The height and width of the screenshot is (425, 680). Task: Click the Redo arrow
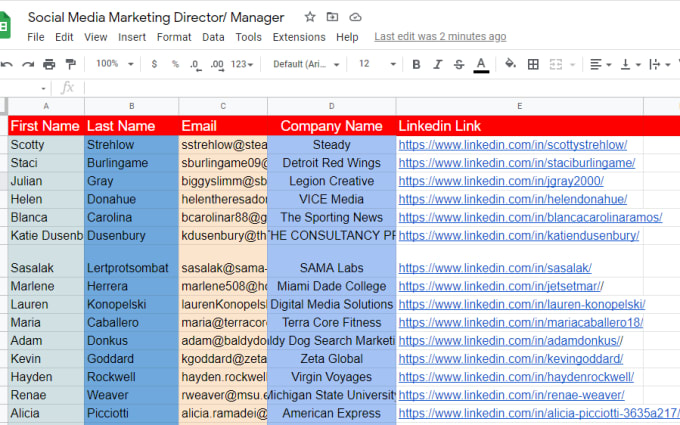(28, 64)
